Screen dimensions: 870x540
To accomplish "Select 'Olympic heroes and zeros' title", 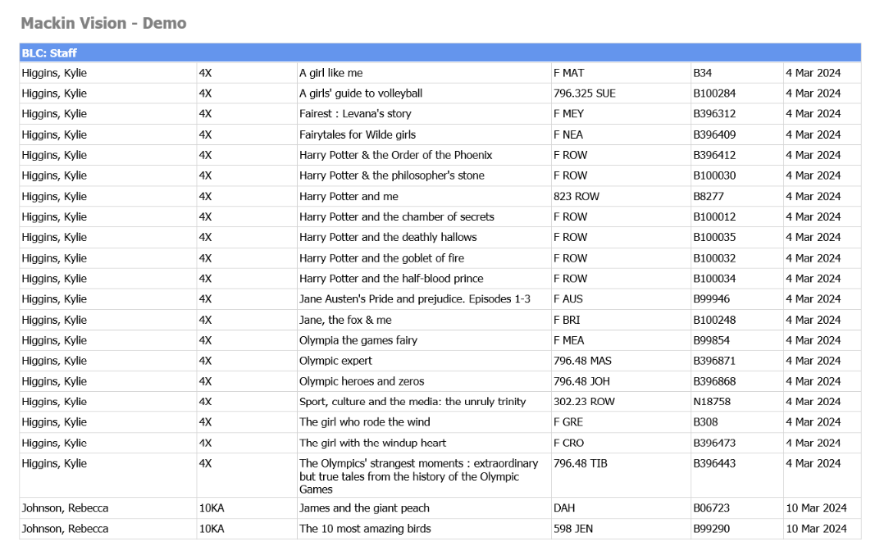I will (361, 381).
